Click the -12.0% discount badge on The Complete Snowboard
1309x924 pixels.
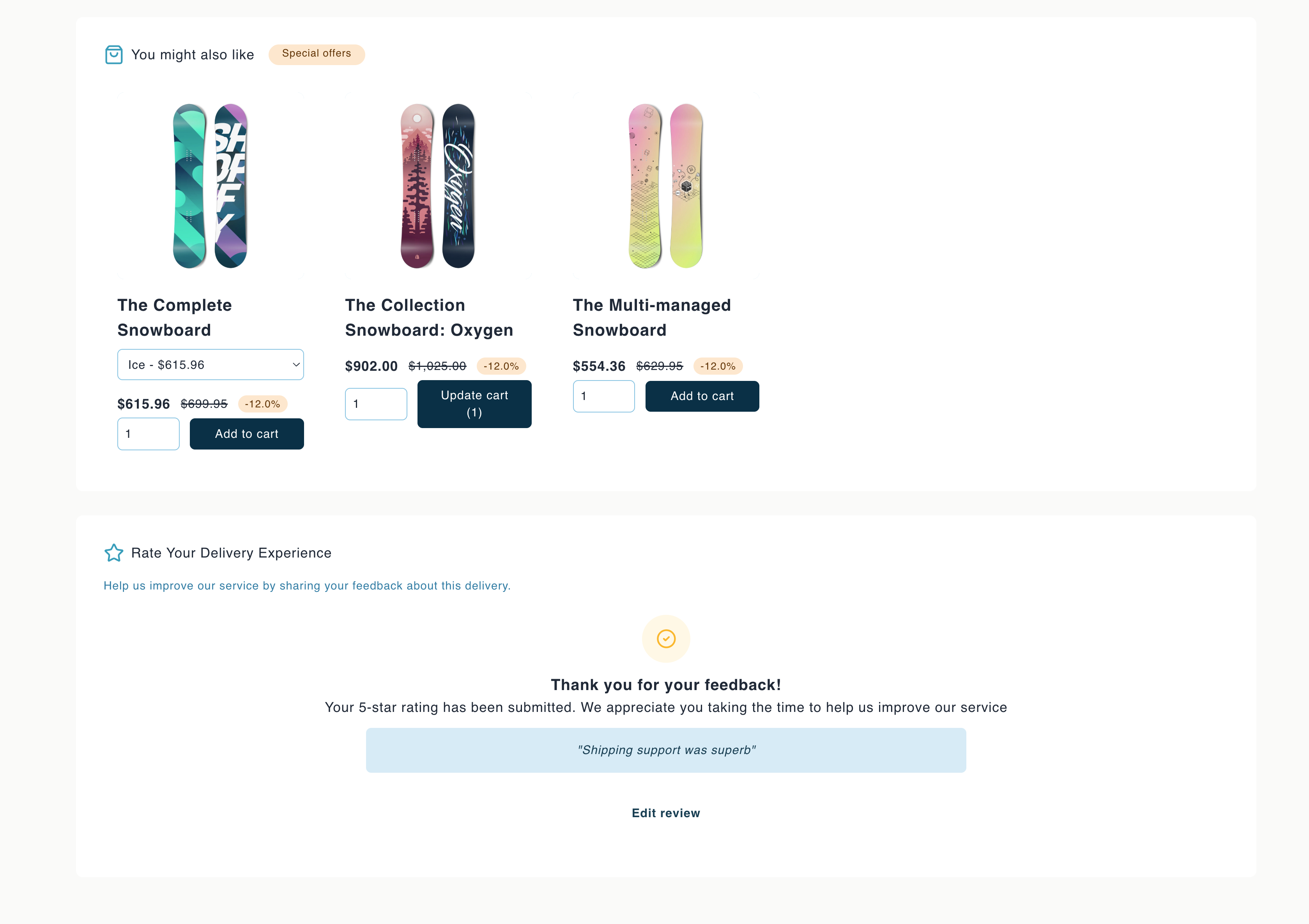coord(262,404)
